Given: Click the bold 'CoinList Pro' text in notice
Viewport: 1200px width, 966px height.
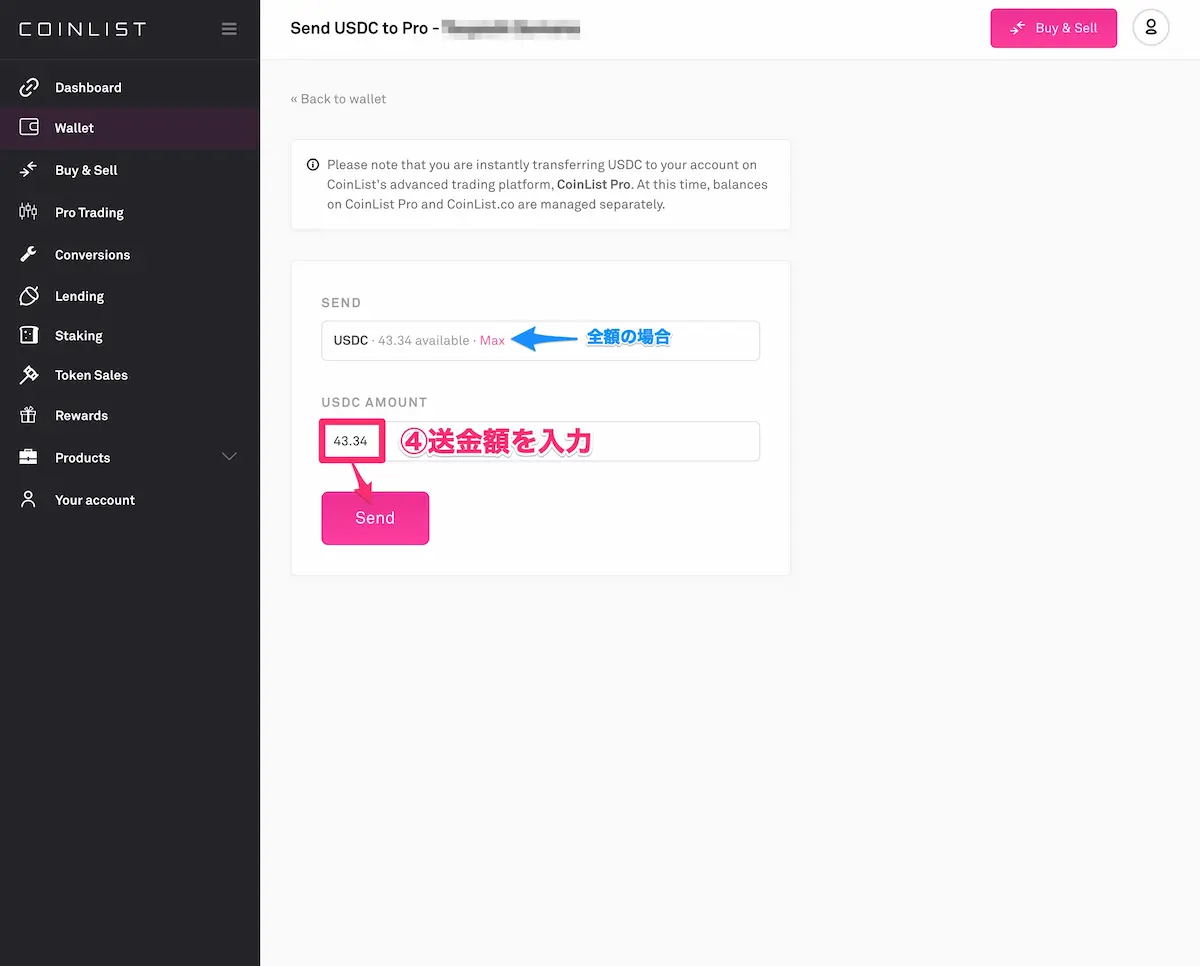Looking at the screenshot, I should tap(593, 185).
